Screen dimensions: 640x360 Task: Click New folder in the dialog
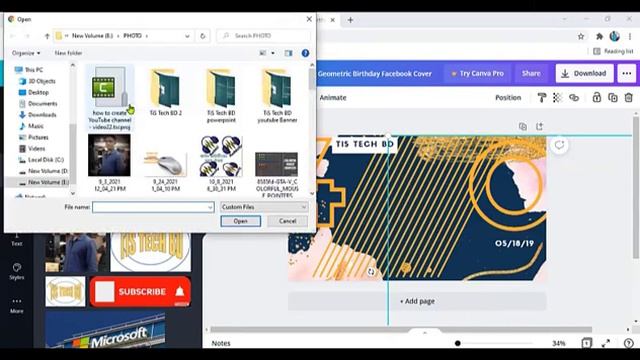click(x=68, y=53)
